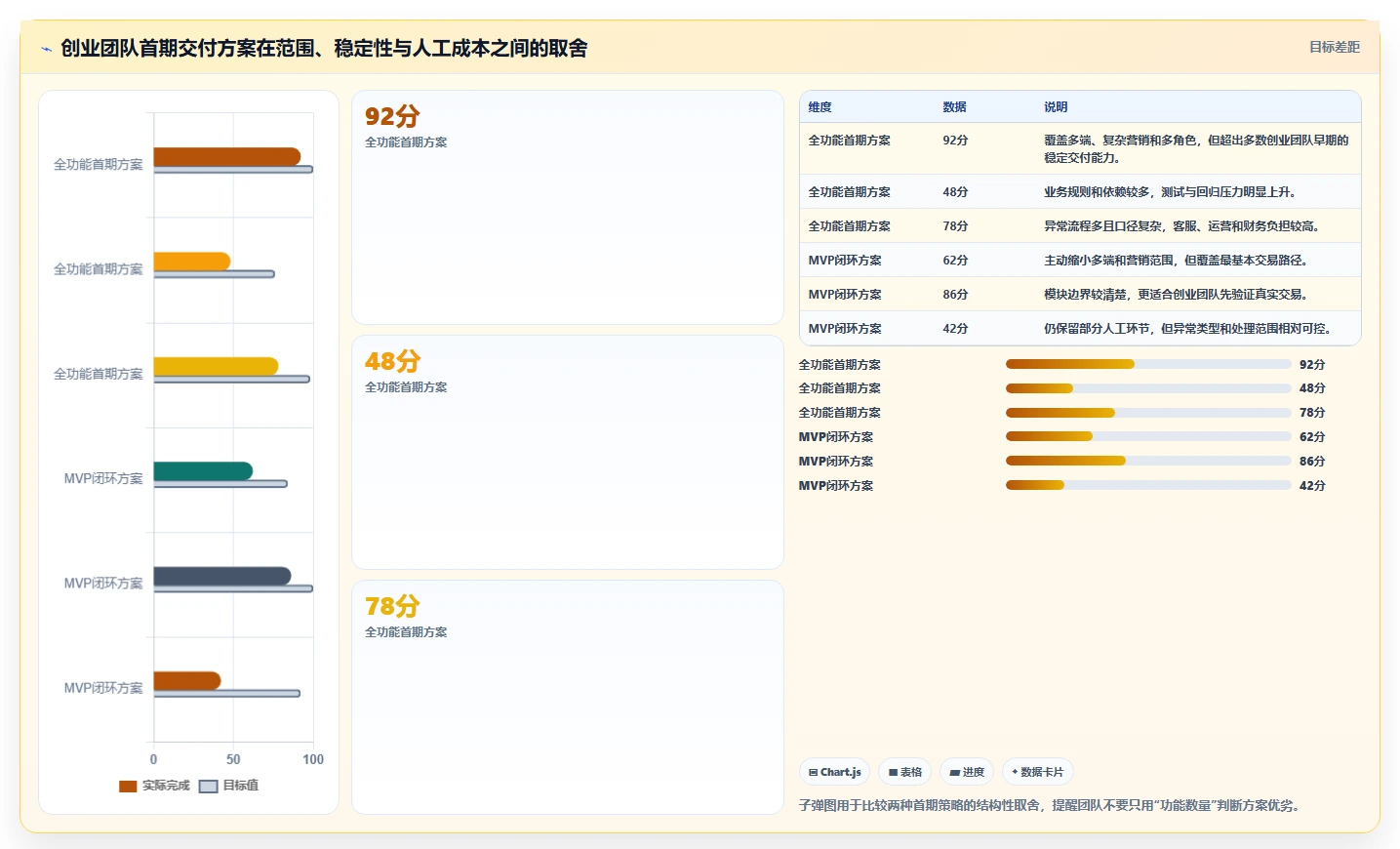
Task: Click description 模块边界较清楚
Action: pyautogui.click(x=1176, y=295)
